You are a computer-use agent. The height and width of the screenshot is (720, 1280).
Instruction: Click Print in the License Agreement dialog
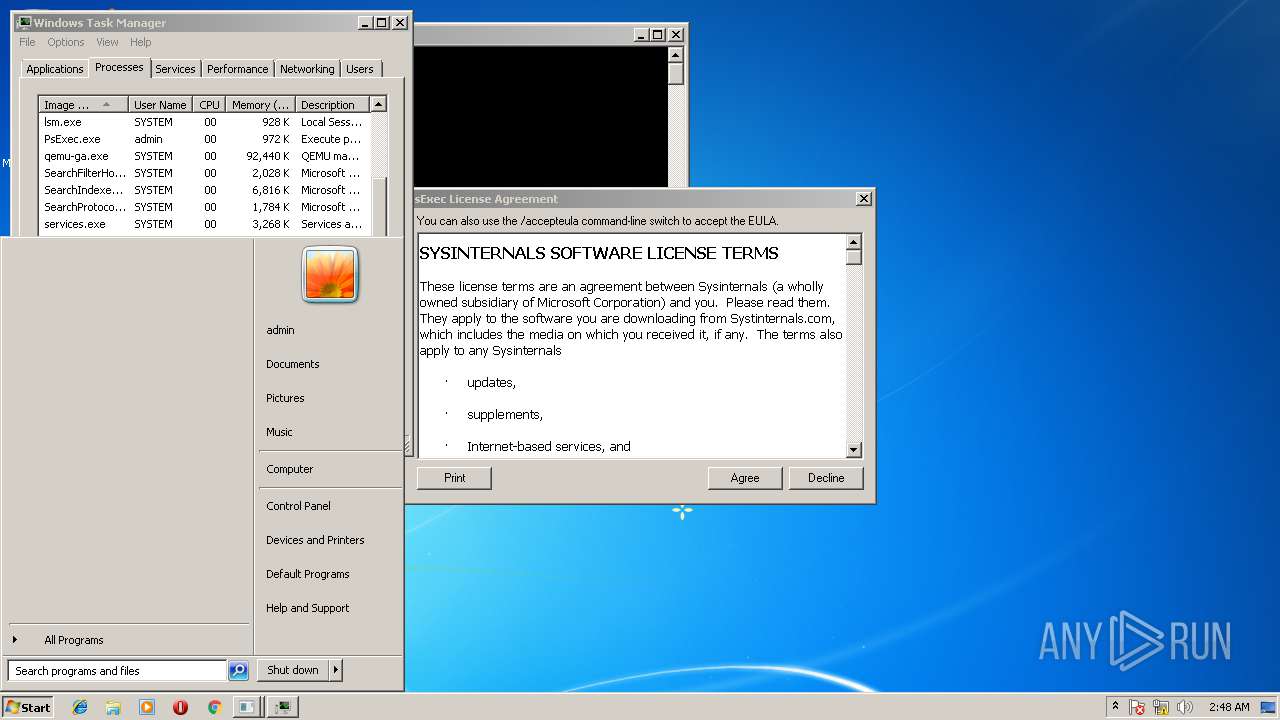pos(455,478)
